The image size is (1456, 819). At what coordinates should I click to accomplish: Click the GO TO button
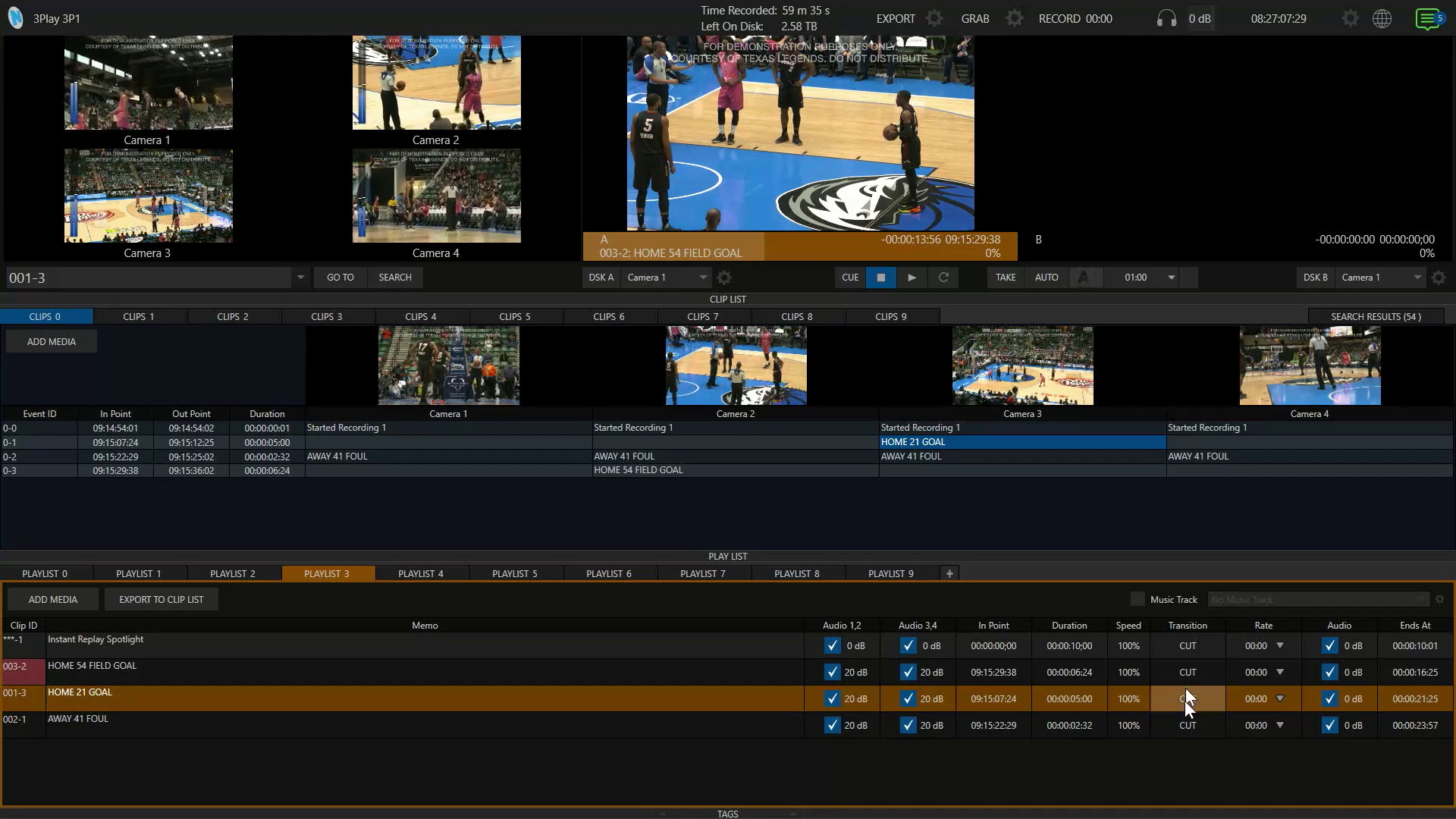pos(340,278)
